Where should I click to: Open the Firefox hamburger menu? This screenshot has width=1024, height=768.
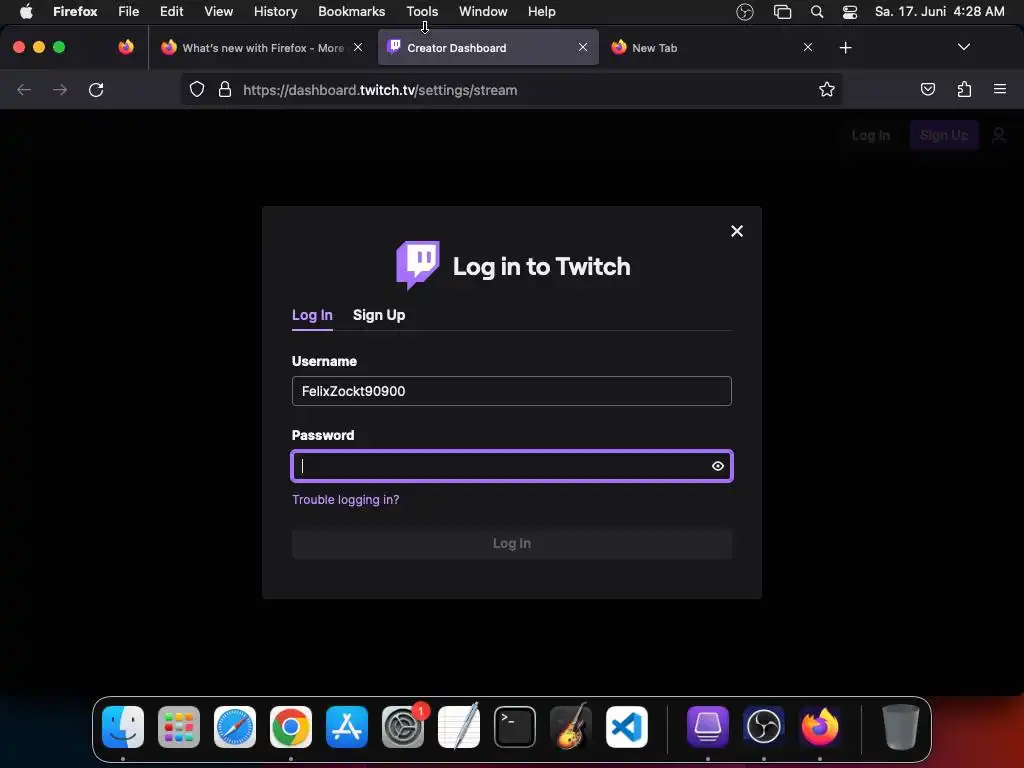tap(999, 89)
